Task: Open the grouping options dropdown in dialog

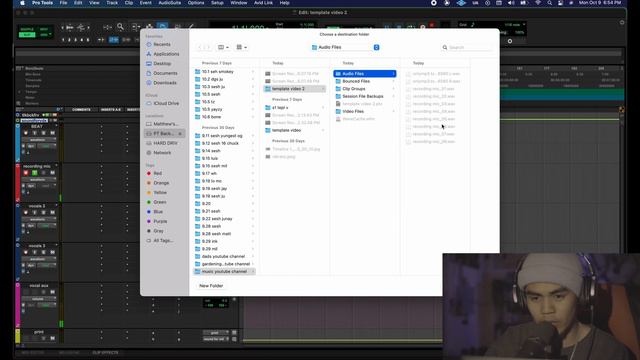Action: [242, 47]
